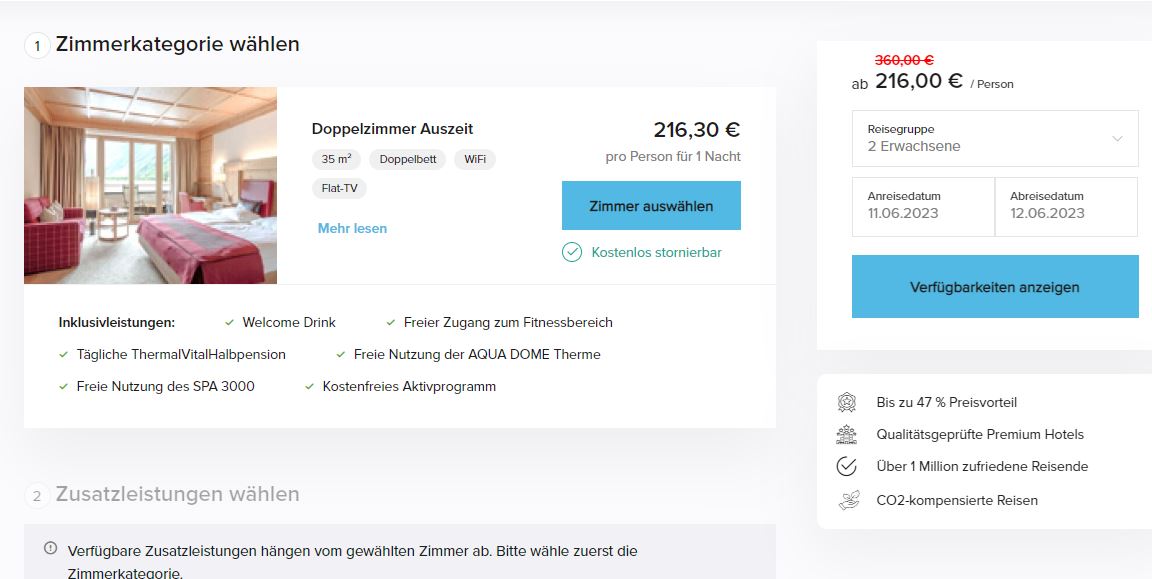Viewport: 1152px width, 579px height.
Task: Click the step 2 number circle
Action: point(37,495)
